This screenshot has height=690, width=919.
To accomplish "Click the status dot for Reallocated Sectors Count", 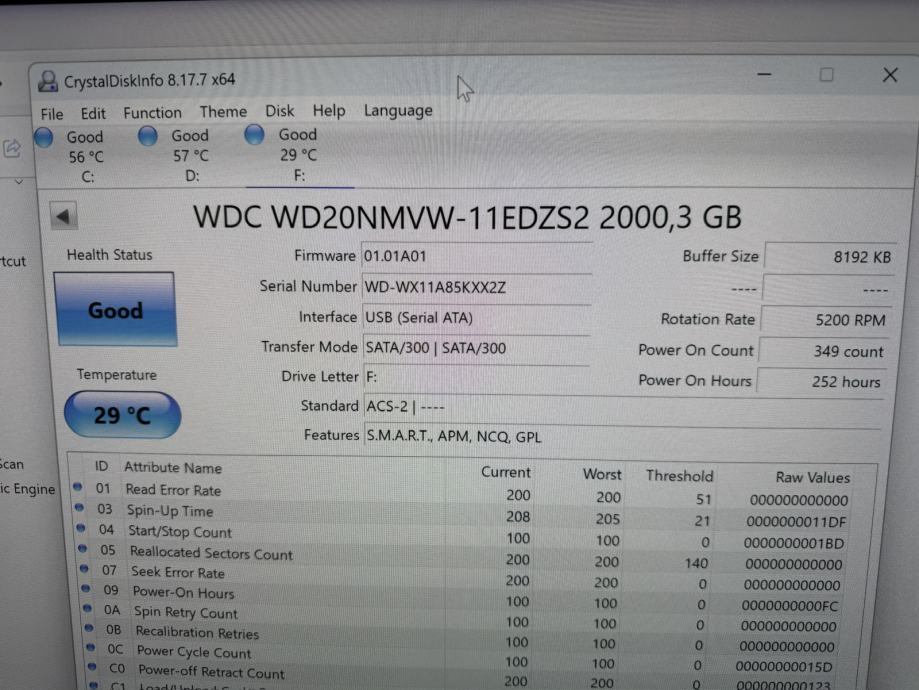I will coord(79,551).
